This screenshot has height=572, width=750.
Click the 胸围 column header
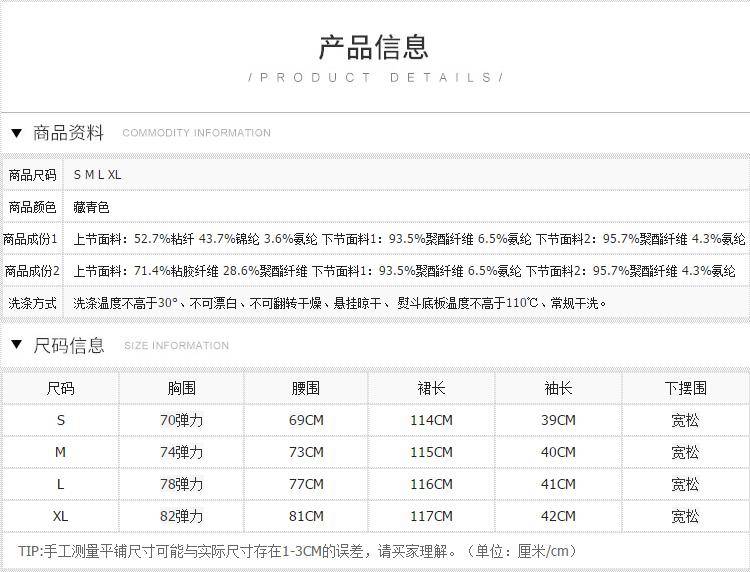tap(181, 388)
